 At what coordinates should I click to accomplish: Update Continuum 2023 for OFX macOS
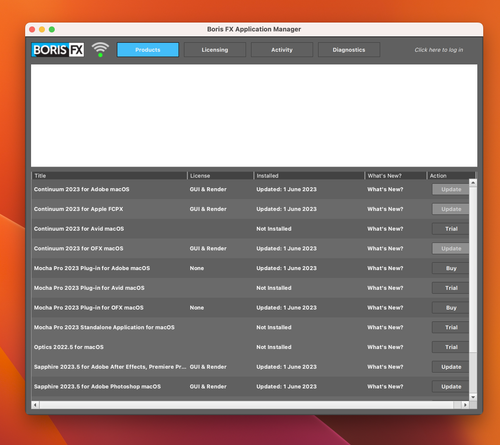point(451,248)
